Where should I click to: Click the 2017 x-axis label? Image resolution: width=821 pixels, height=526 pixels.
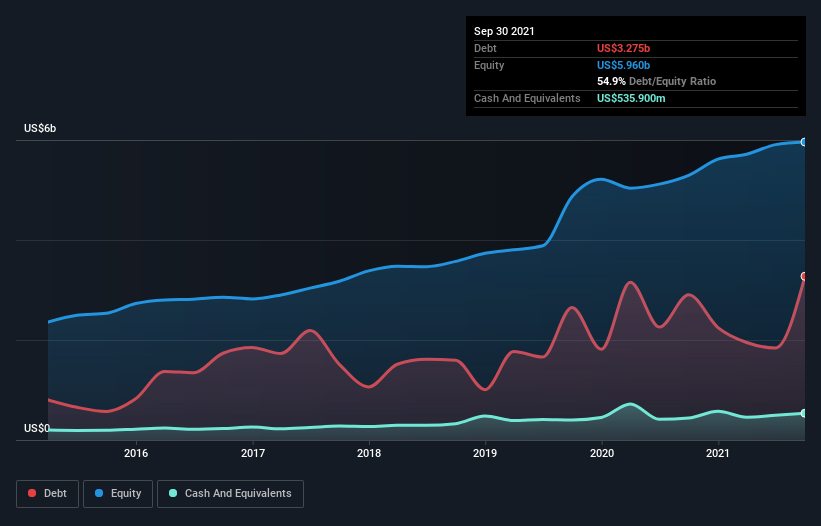[x=253, y=453]
